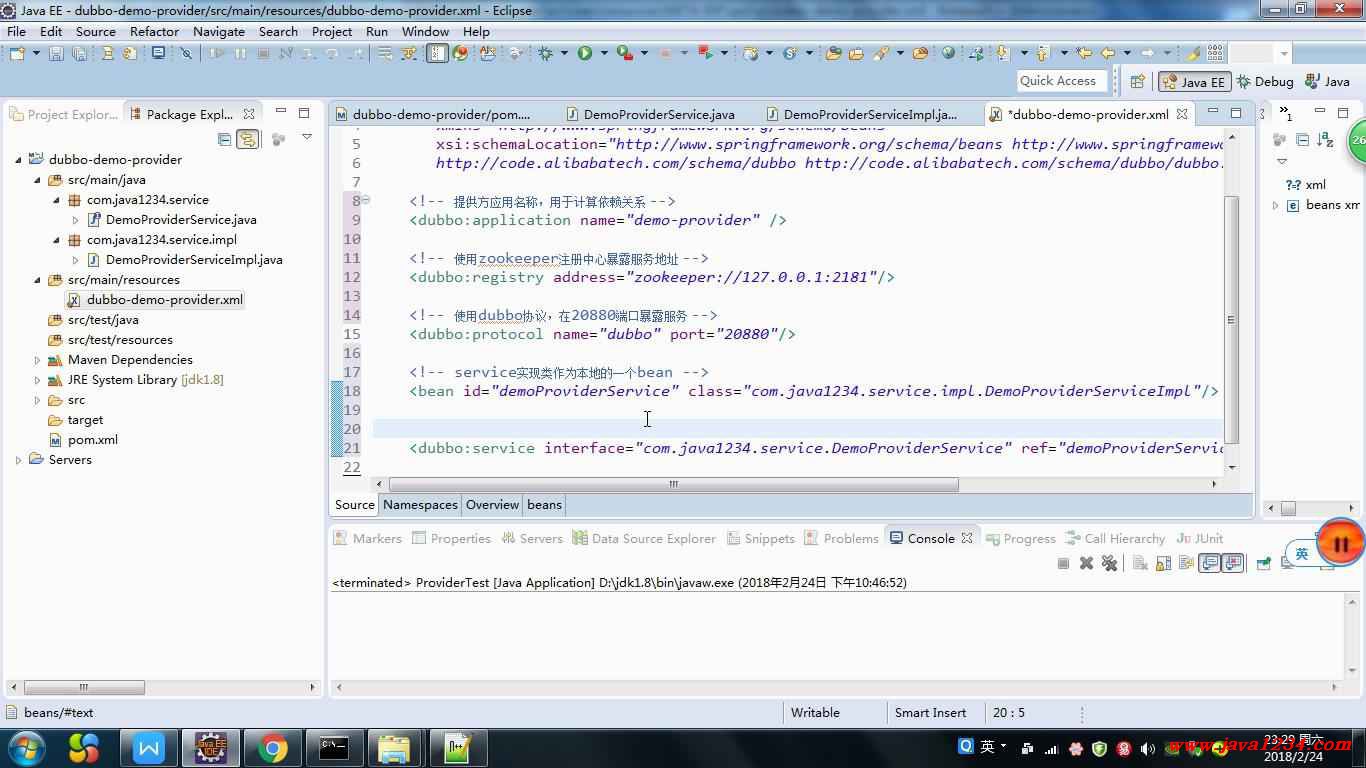The height and width of the screenshot is (768, 1366).
Task: Open the Refactor menu
Action: pos(154,31)
